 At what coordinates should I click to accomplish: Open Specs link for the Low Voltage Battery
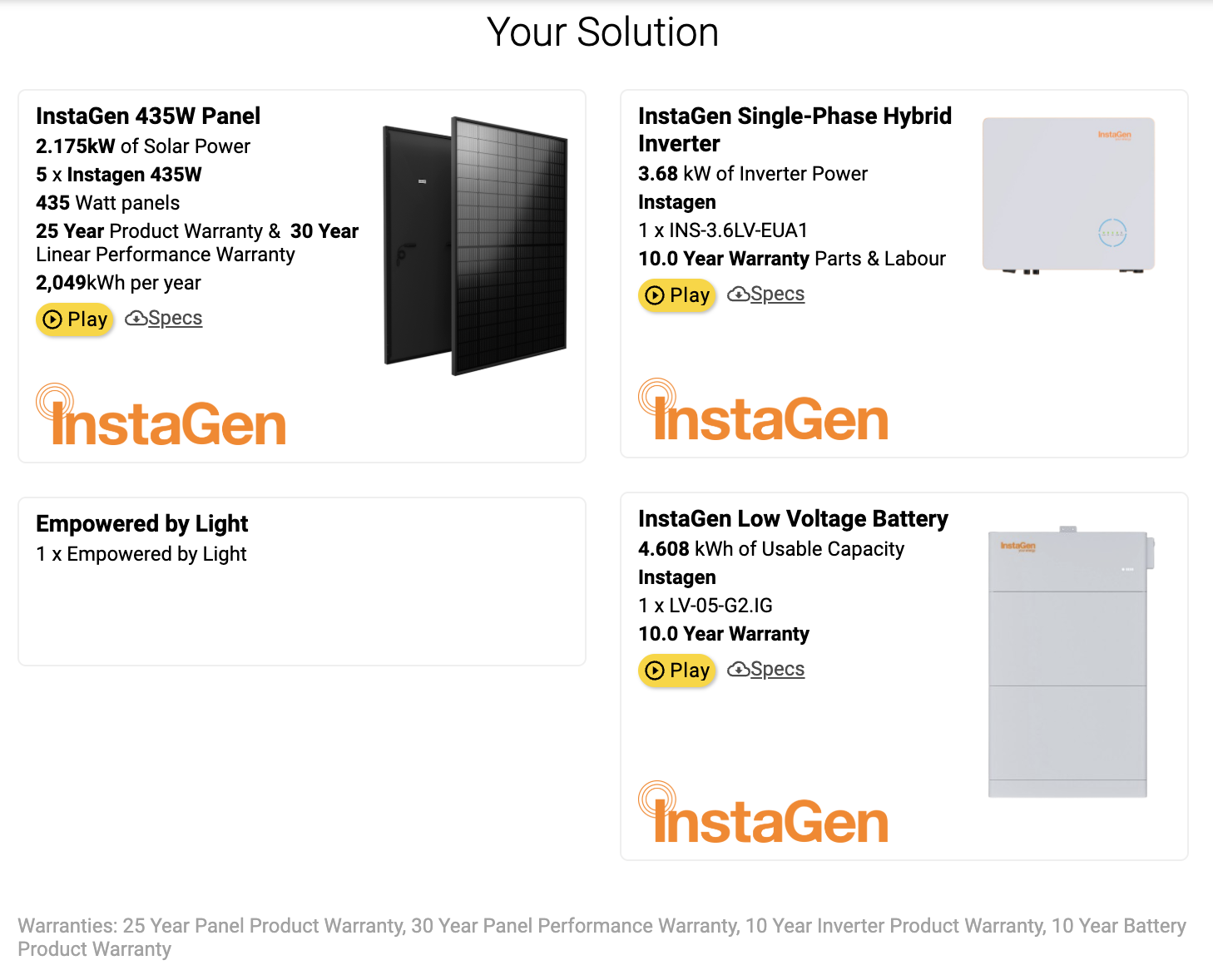click(x=778, y=670)
